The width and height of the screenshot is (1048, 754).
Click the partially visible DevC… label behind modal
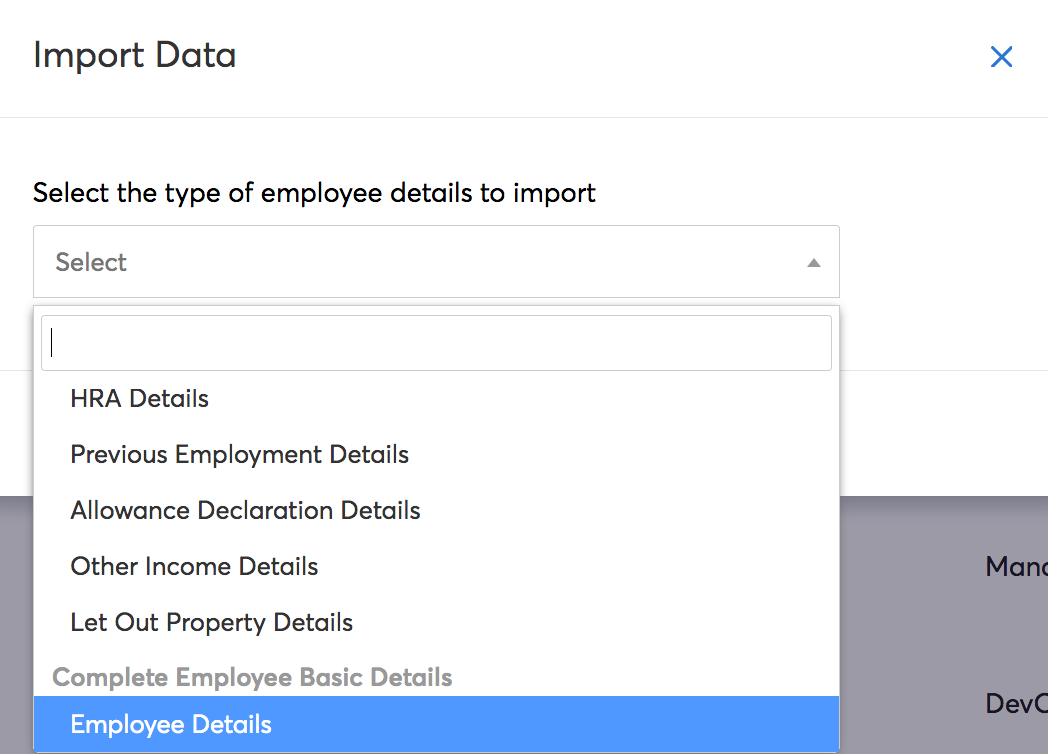point(1014,704)
